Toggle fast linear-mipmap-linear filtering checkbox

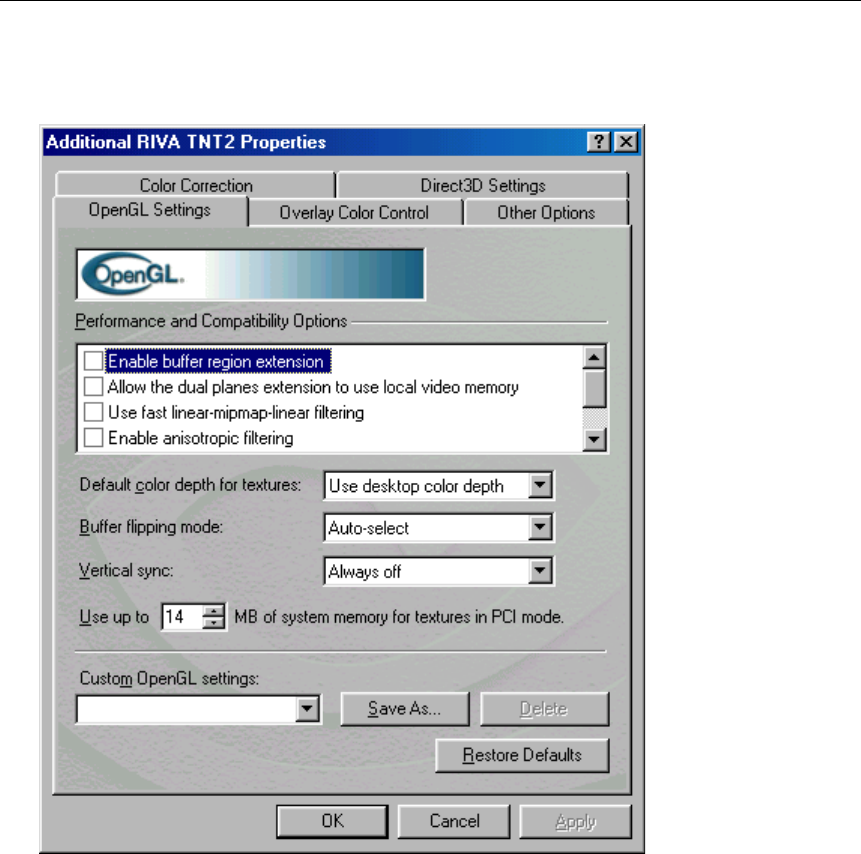[x=93, y=412]
